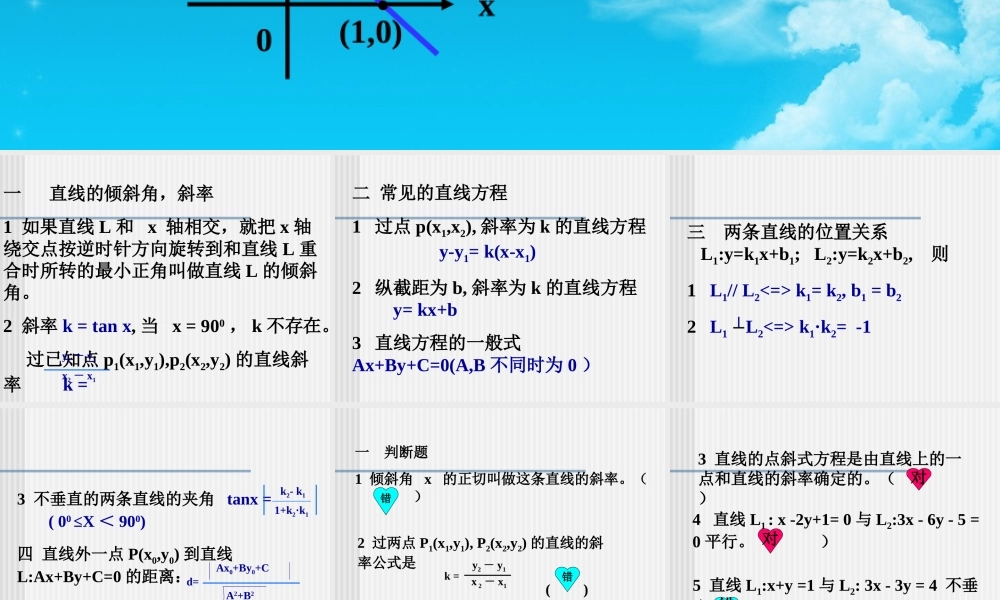
Task: Click the perpendicular condition L1 ⊥L2<=> k1·k2= -1
Action: tap(790, 328)
